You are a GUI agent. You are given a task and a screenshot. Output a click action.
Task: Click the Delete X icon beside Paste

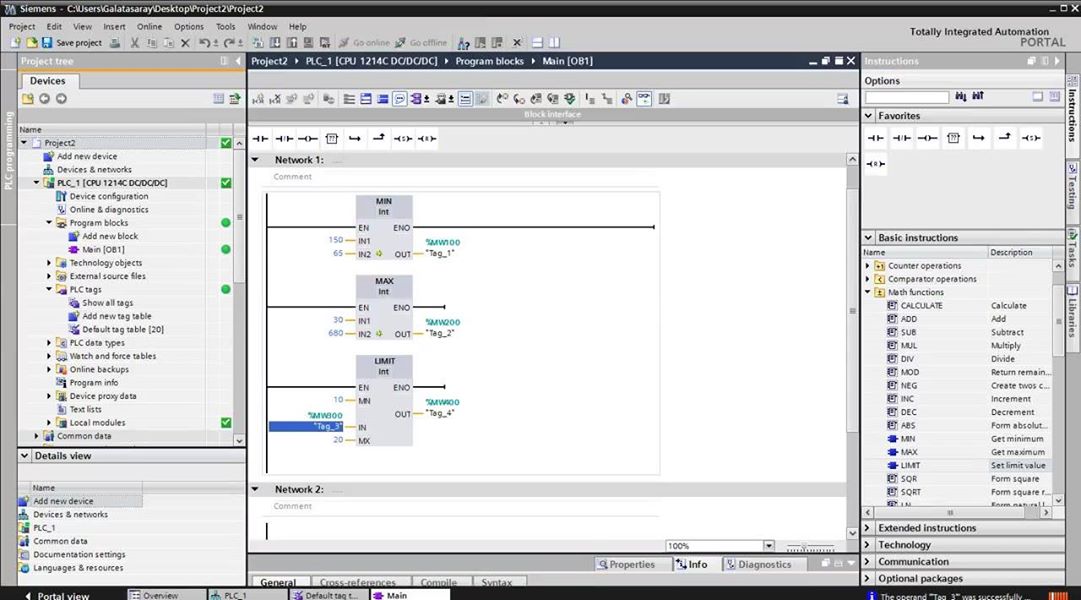(x=185, y=43)
